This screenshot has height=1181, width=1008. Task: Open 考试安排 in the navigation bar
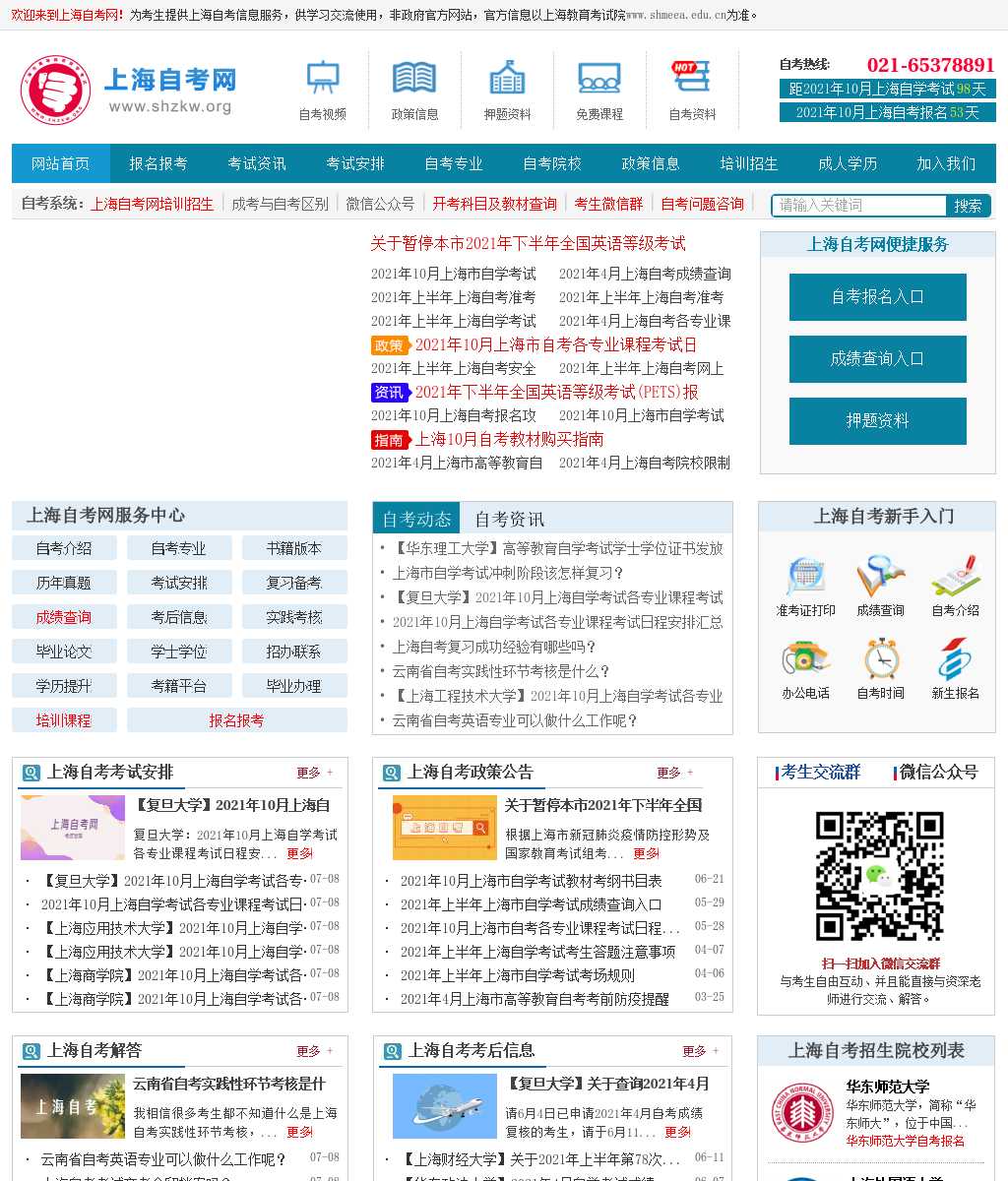click(355, 163)
